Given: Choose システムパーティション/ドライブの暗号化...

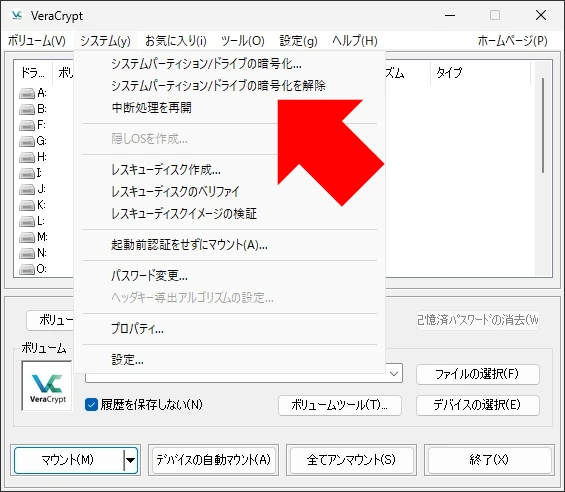Looking at the screenshot, I should pyautogui.click(x=230, y=64).
